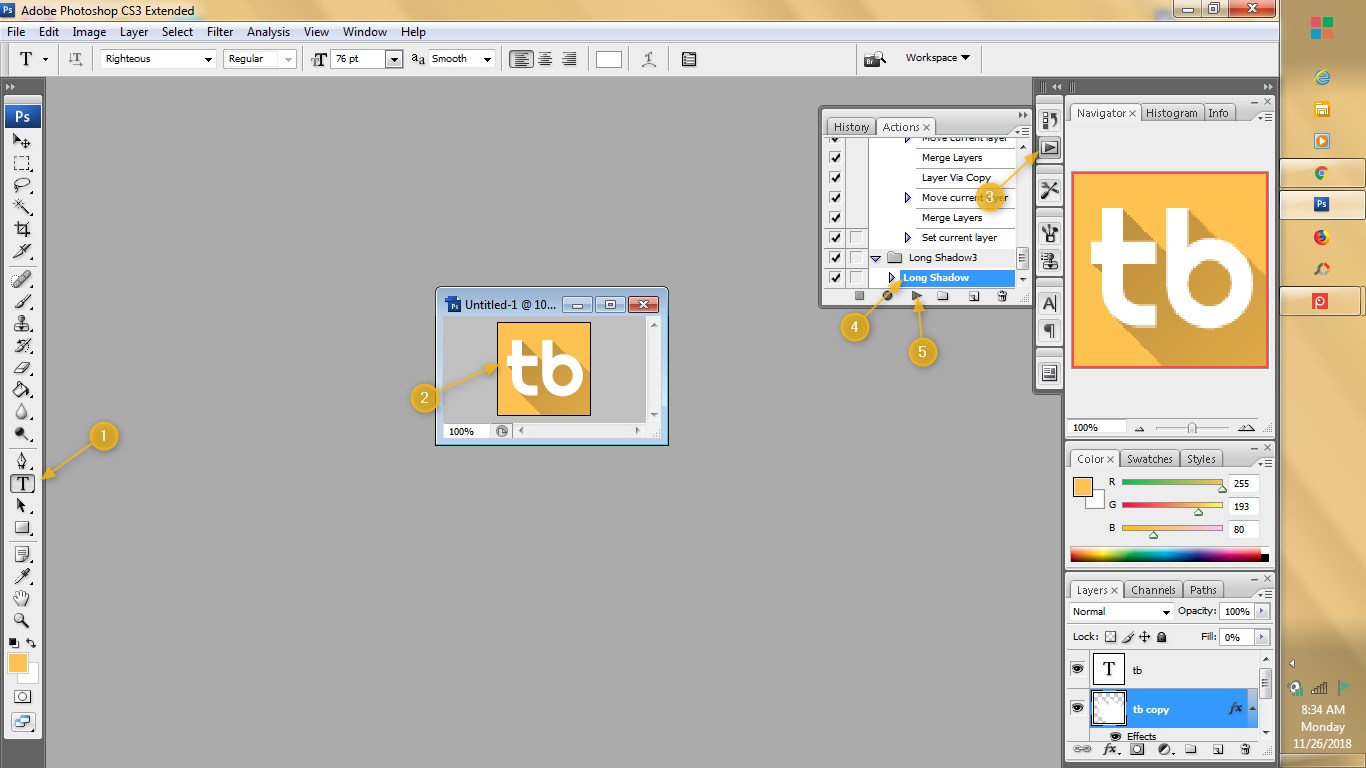Open the Workspace dropdown
1366x768 pixels.
coord(937,58)
